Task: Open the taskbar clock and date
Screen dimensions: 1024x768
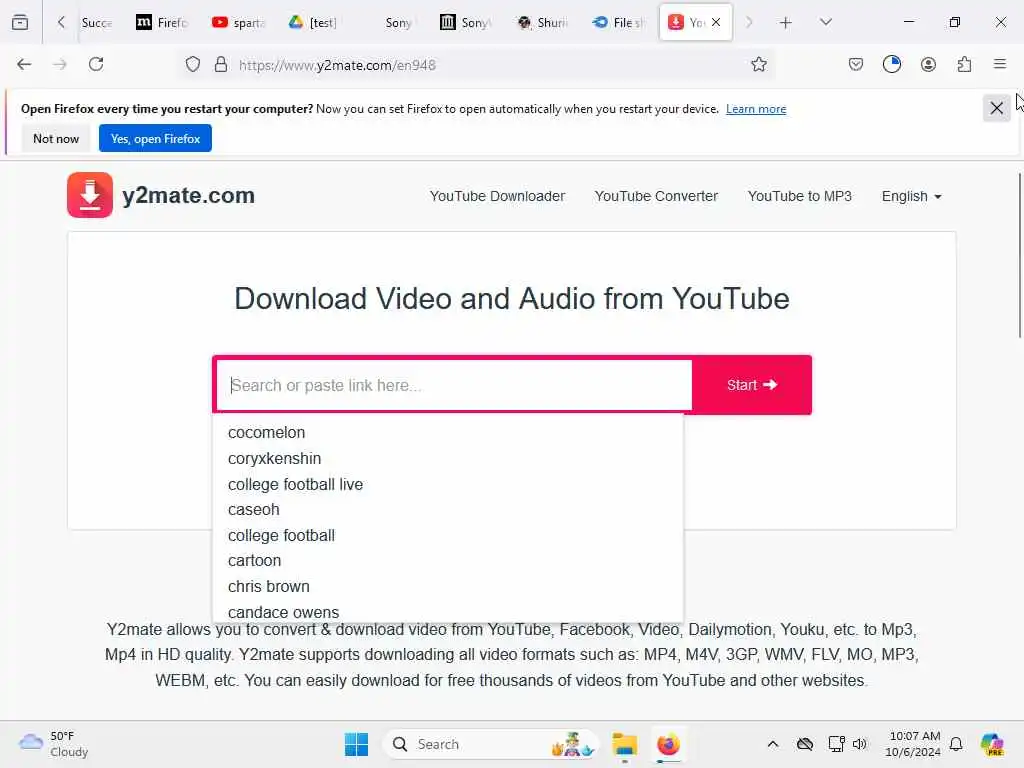Action: 913,744
